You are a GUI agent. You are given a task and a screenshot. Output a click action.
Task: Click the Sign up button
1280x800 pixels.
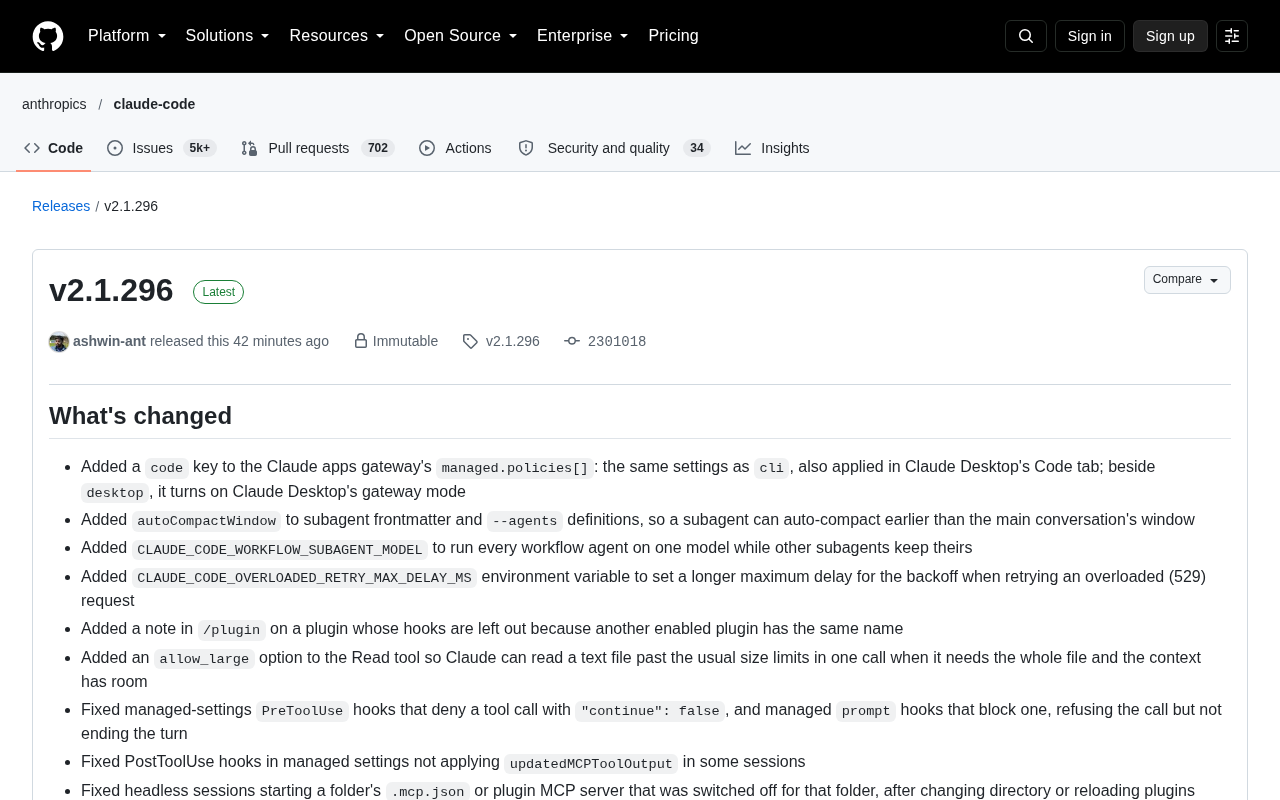point(1170,36)
